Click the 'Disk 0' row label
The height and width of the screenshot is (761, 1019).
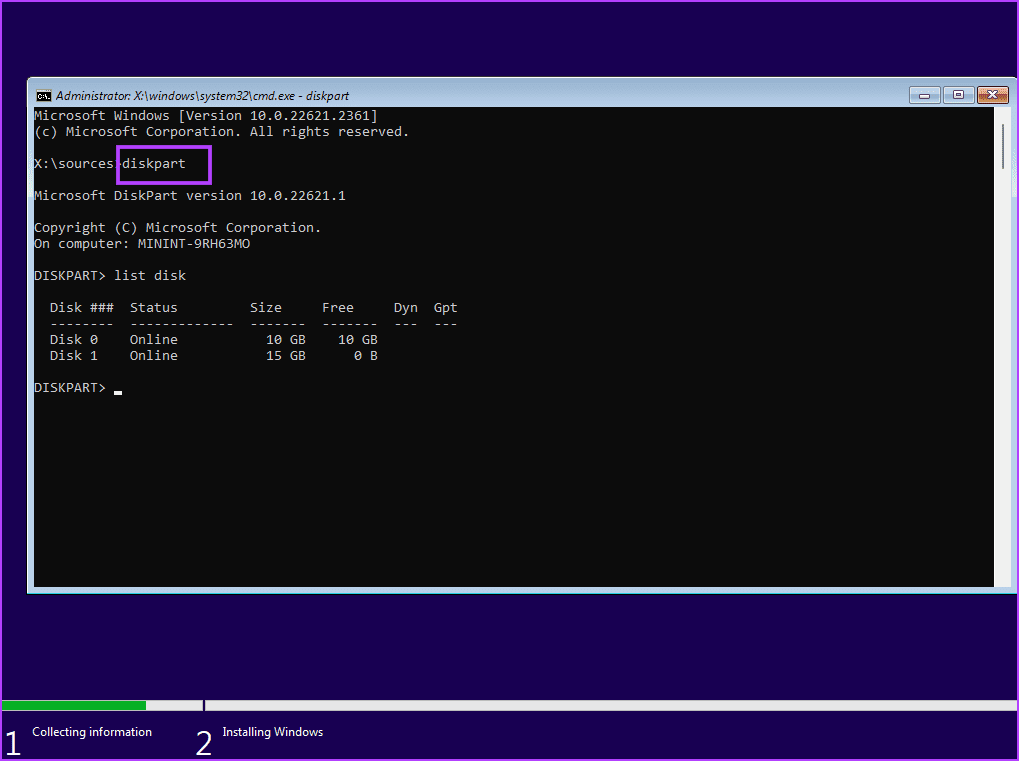(74, 340)
